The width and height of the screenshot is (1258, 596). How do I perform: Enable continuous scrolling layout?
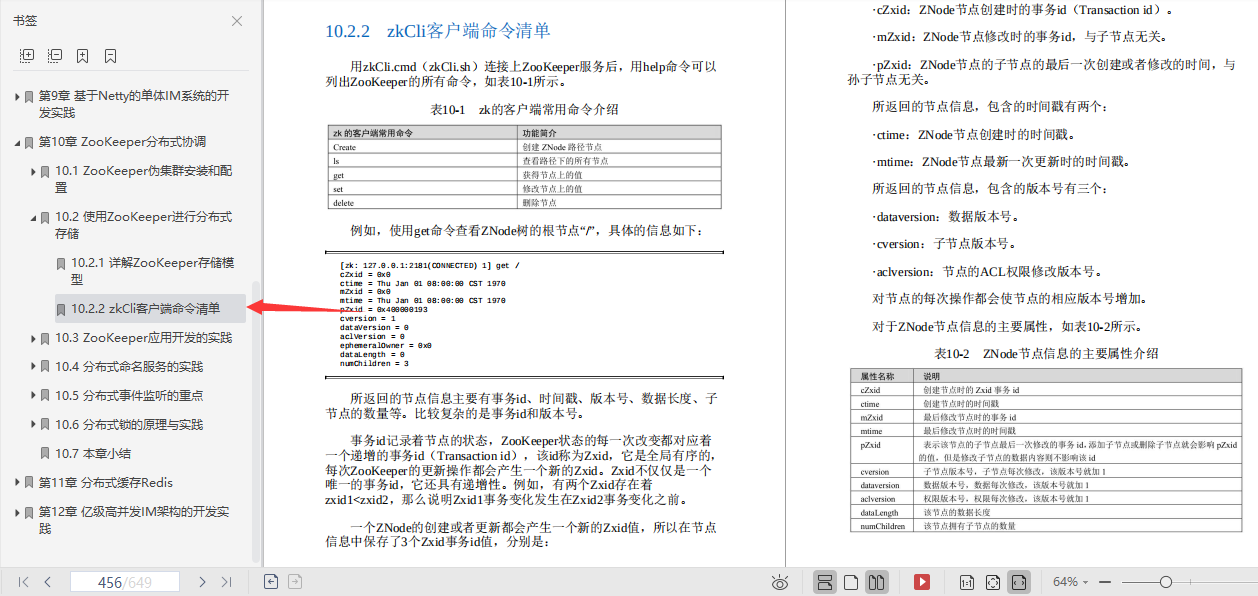pyautogui.click(x=825, y=581)
